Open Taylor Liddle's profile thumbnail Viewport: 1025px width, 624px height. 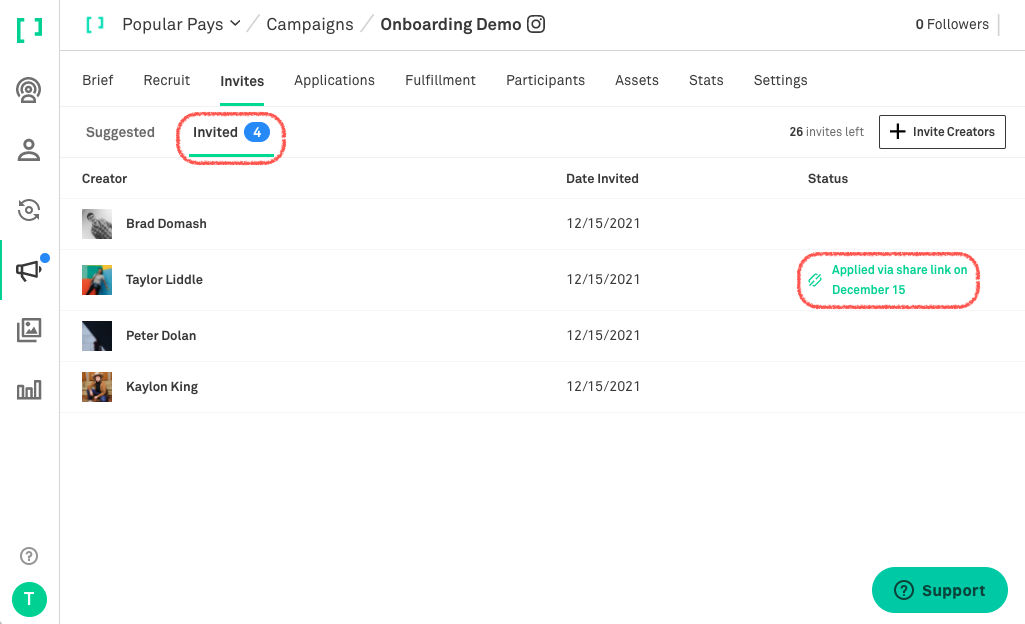pos(97,280)
